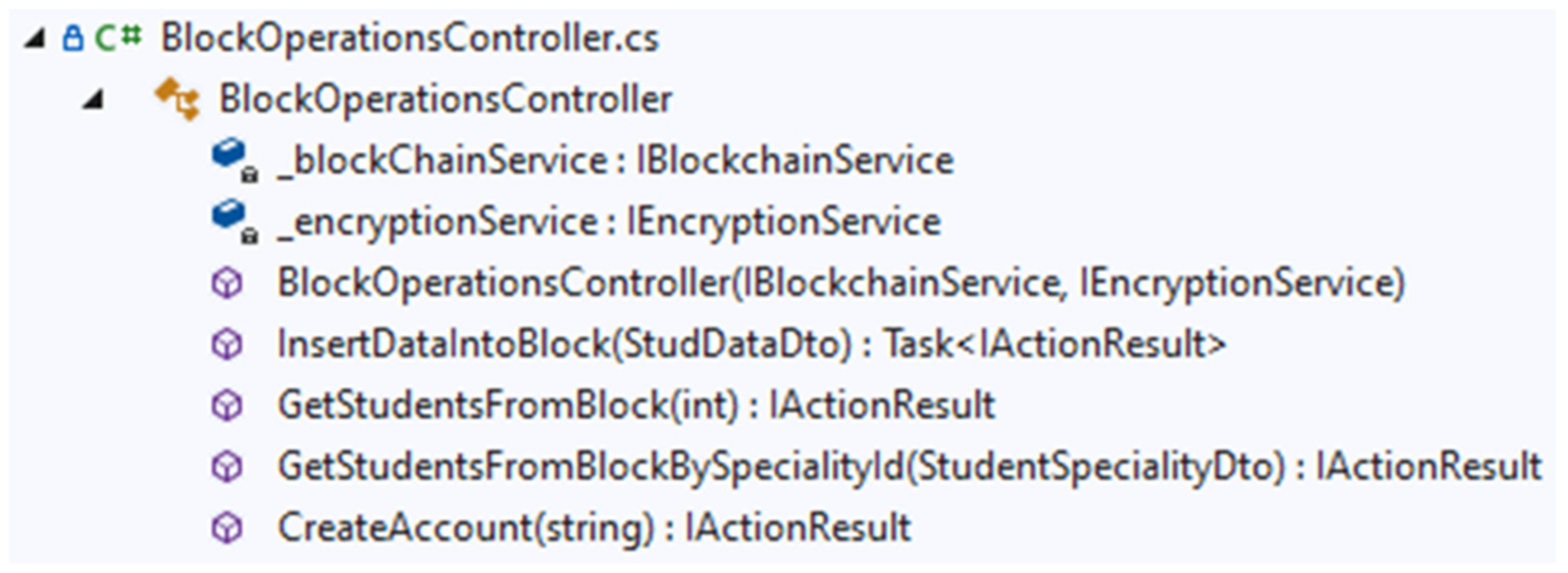Go to GetStudentsFromBlockBySpecialityId method
This screenshot has width=1568, height=573.
(x=909, y=467)
